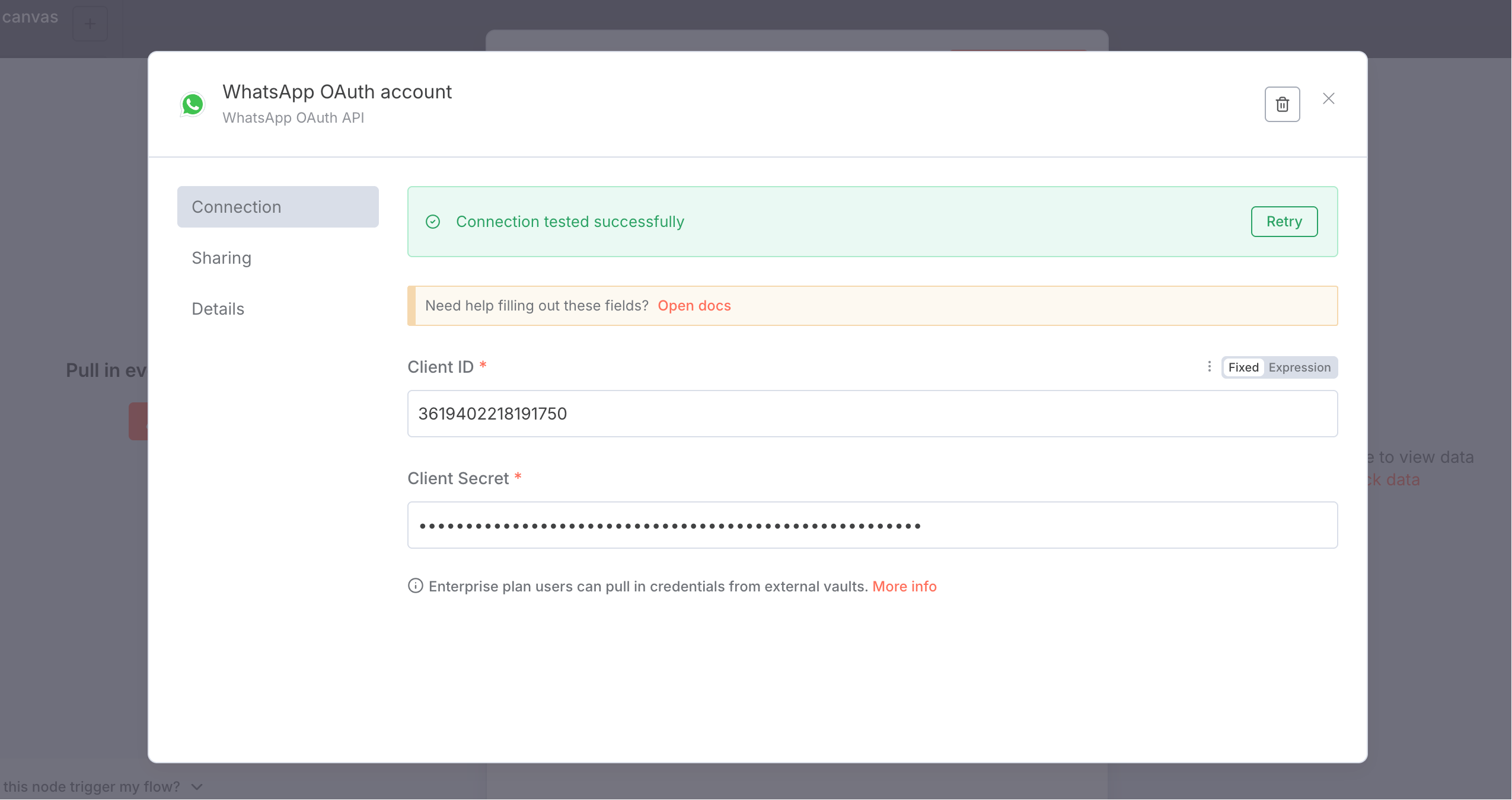The width and height of the screenshot is (1512, 800).
Task: Set Client ID mode to Fixed
Action: pyautogui.click(x=1243, y=367)
